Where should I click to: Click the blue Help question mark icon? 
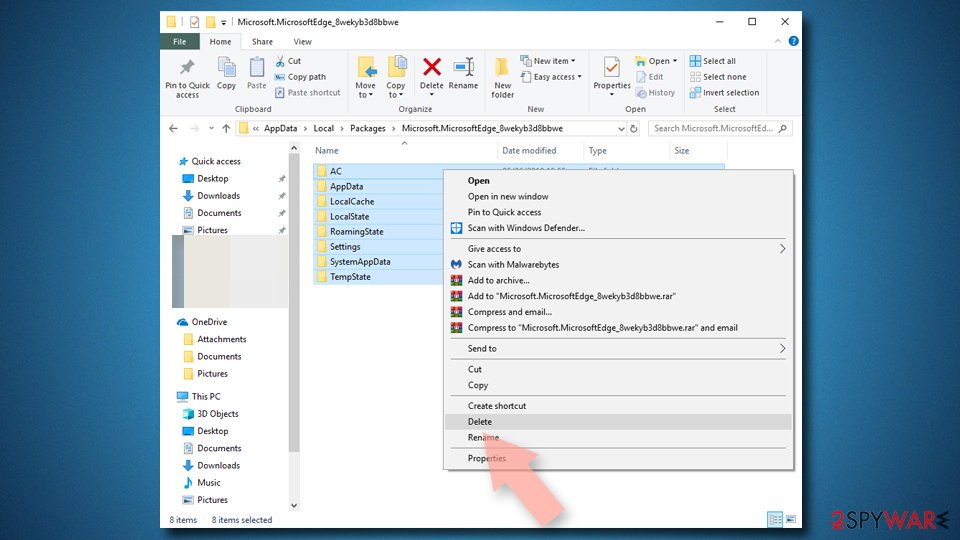[x=793, y=41]
